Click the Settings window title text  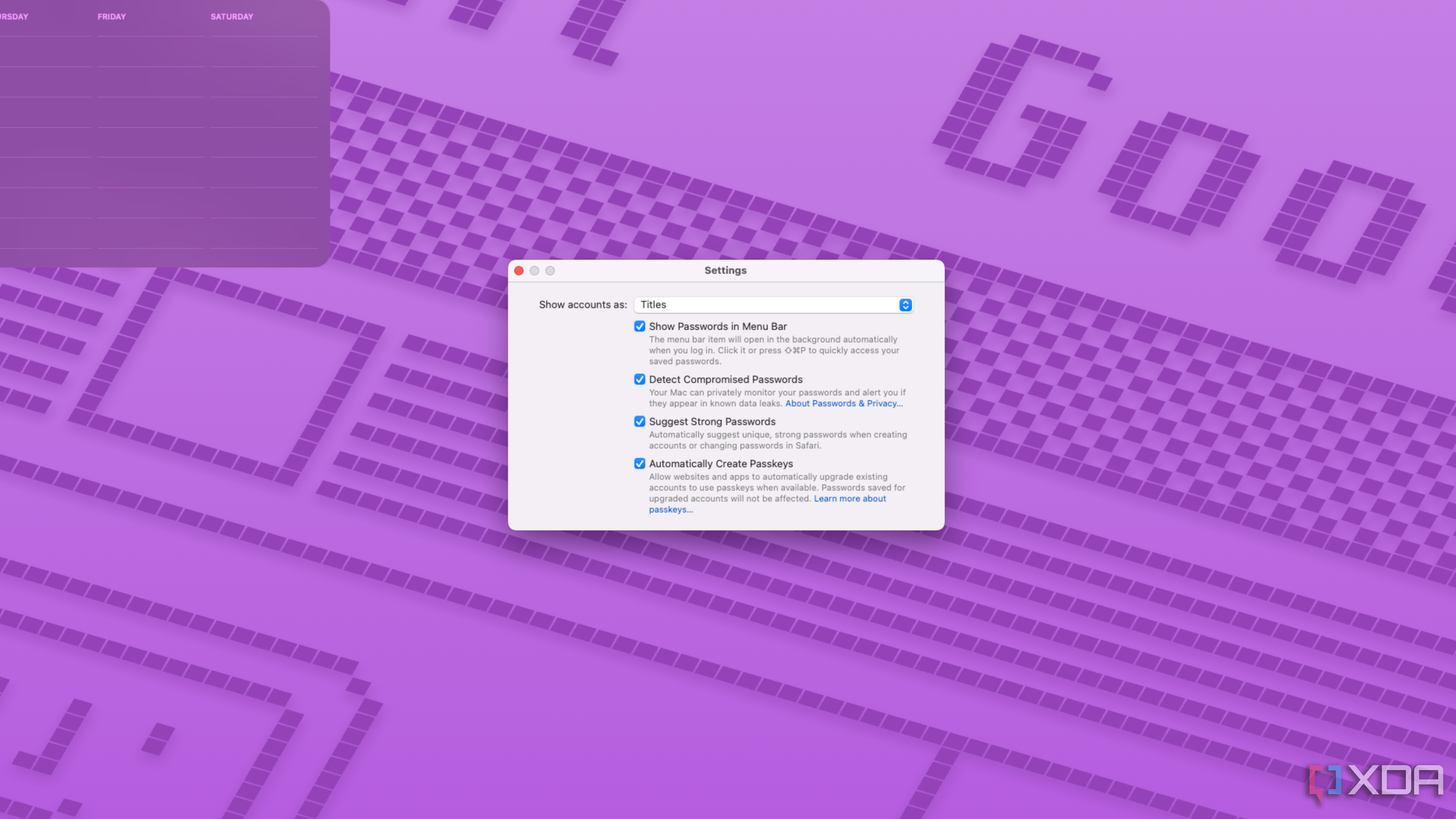click(725, 270)
